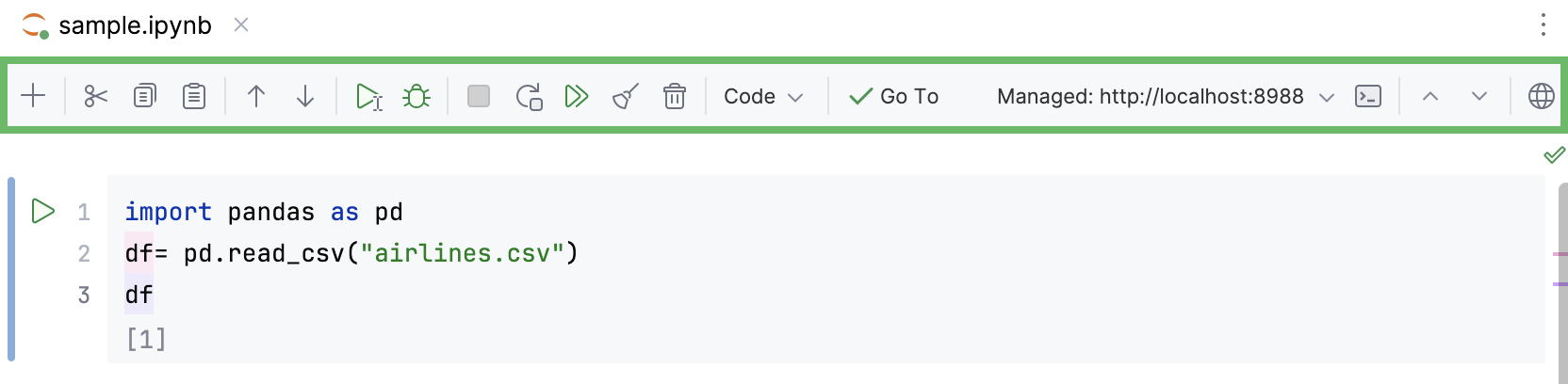Delete cell using trash icon
The width and height of the screenshot is (1568, 384).
675,96
